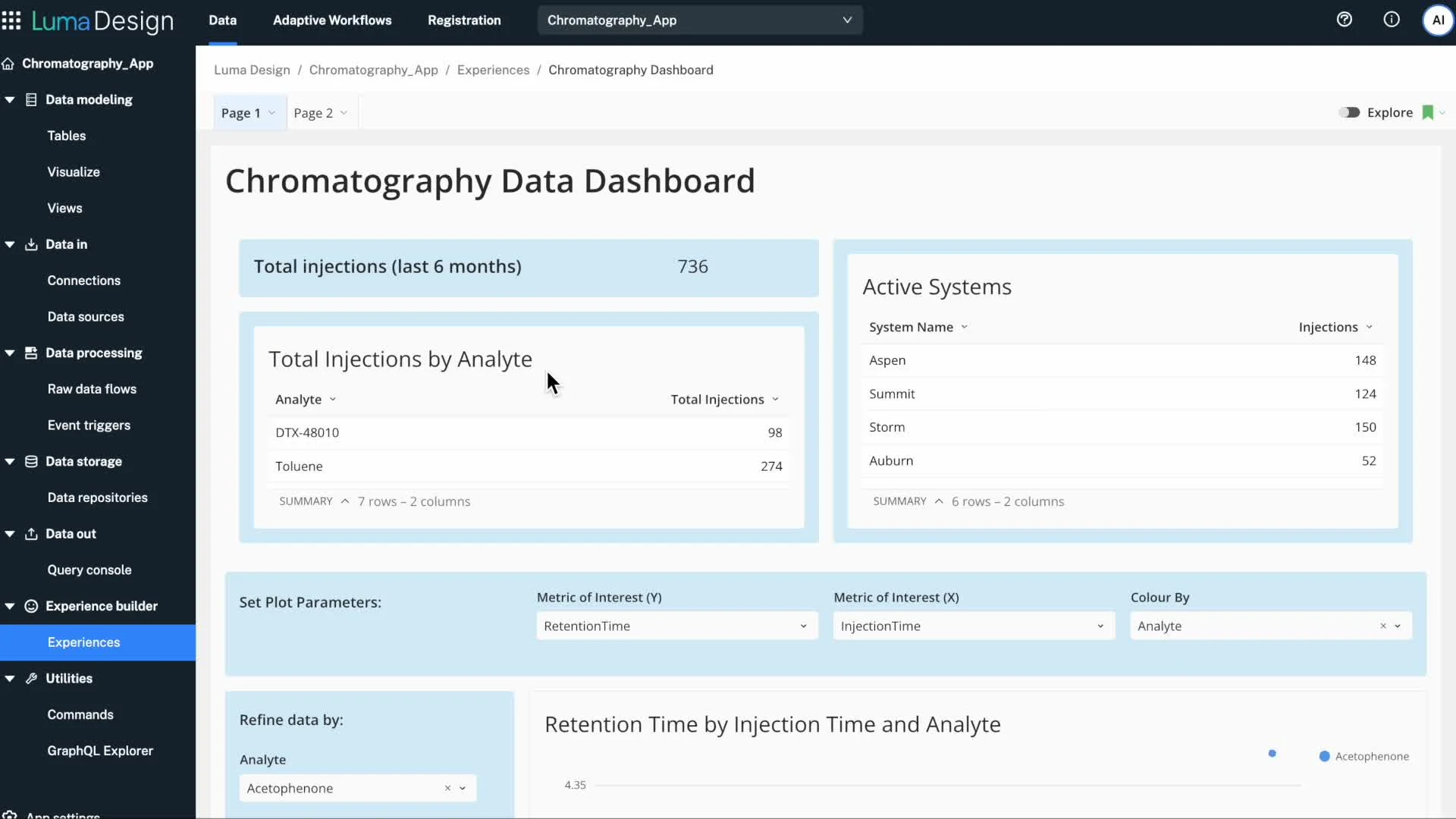The height and width of the screenshot is (819, 1456).
Task: Open the Metric of Interest (Y) dropdown
Action: [x=676, y=626]
